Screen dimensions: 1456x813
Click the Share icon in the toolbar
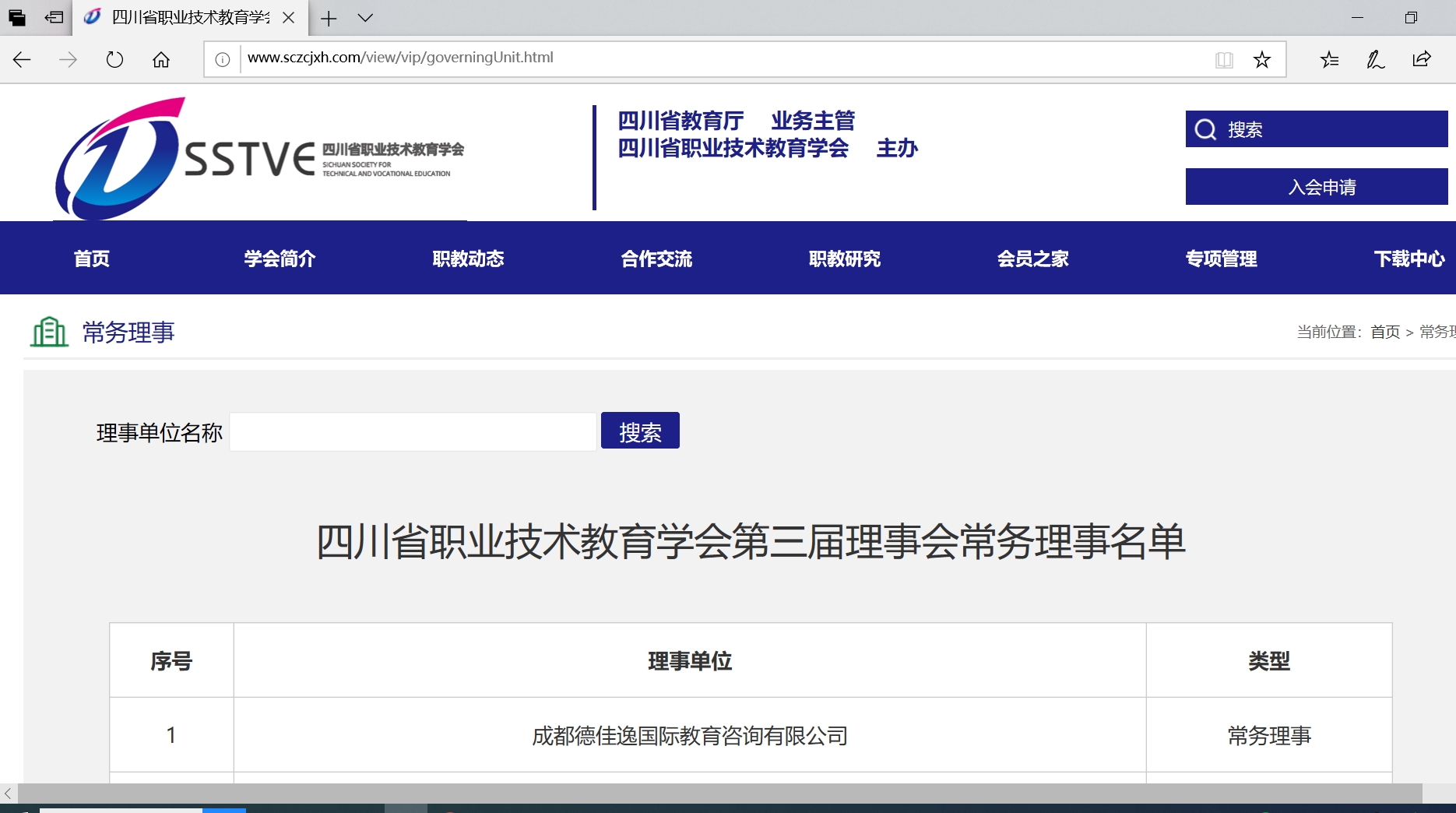coord(1423,58)
